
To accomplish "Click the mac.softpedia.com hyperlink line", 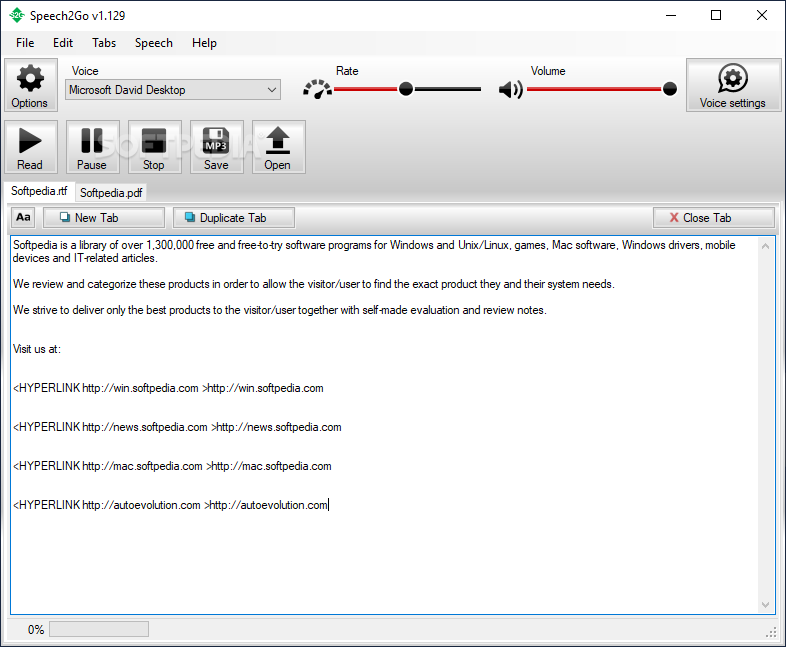I will click(172, 466).
